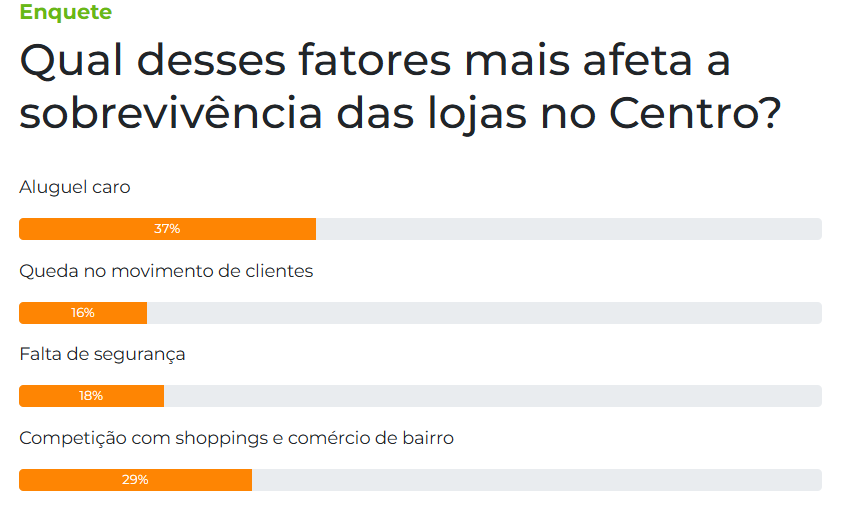845x521 pixels.
Task: Click the poll question title text
Action: [400, 87]
